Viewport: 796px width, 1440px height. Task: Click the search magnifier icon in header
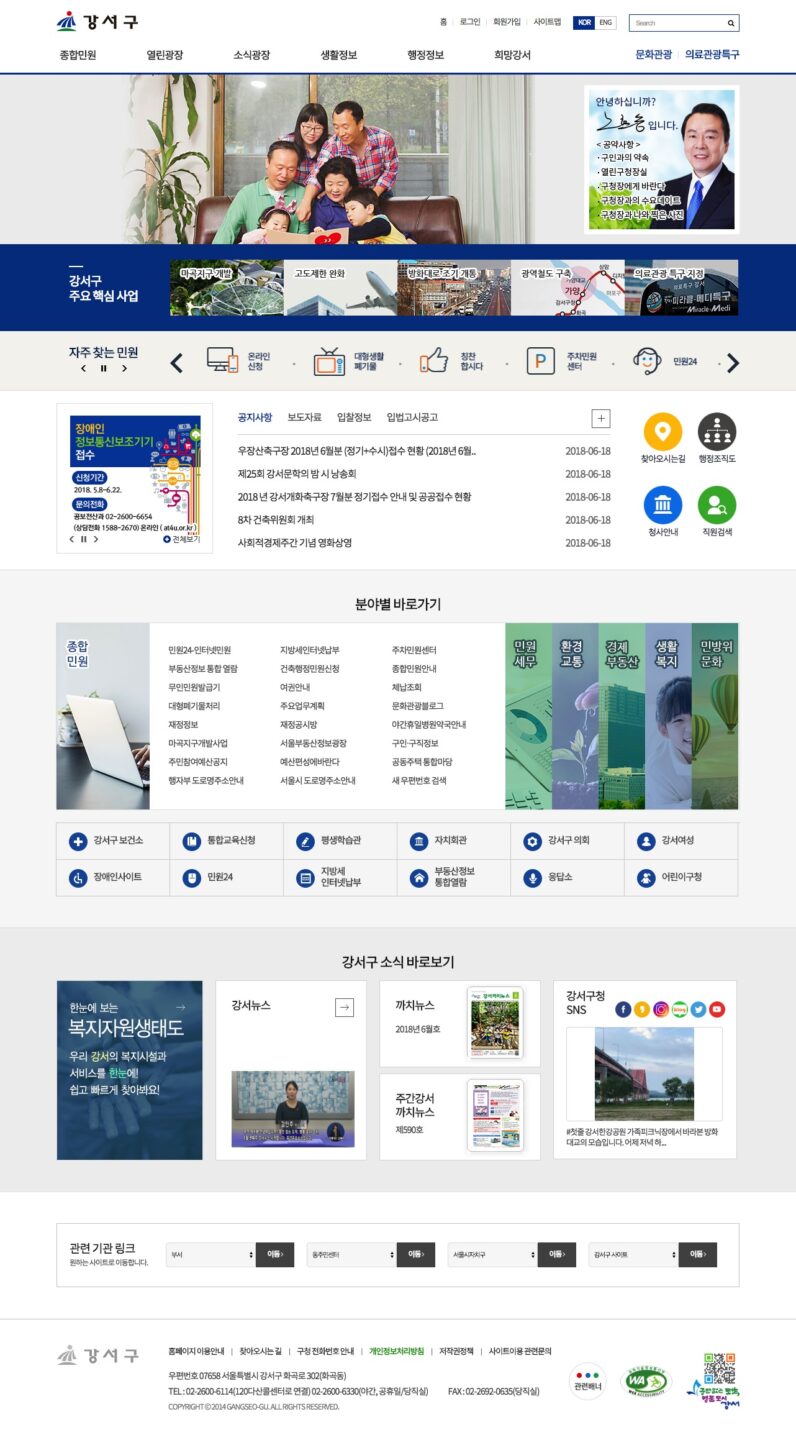(731, 23)
